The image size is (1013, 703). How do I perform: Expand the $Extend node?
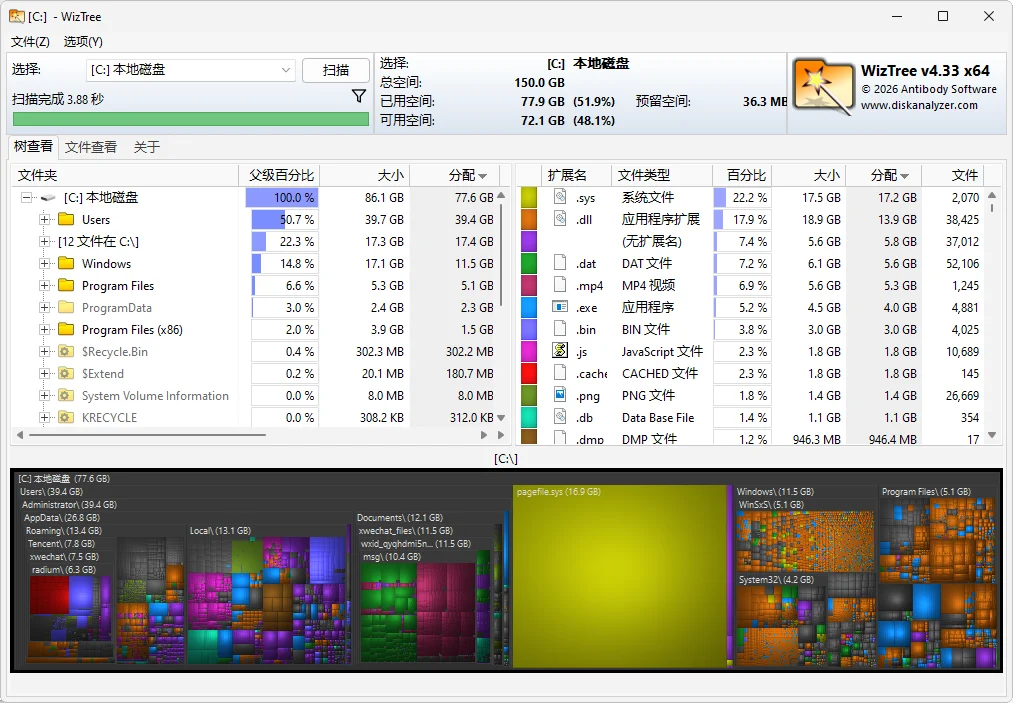[x=45, y=373]
